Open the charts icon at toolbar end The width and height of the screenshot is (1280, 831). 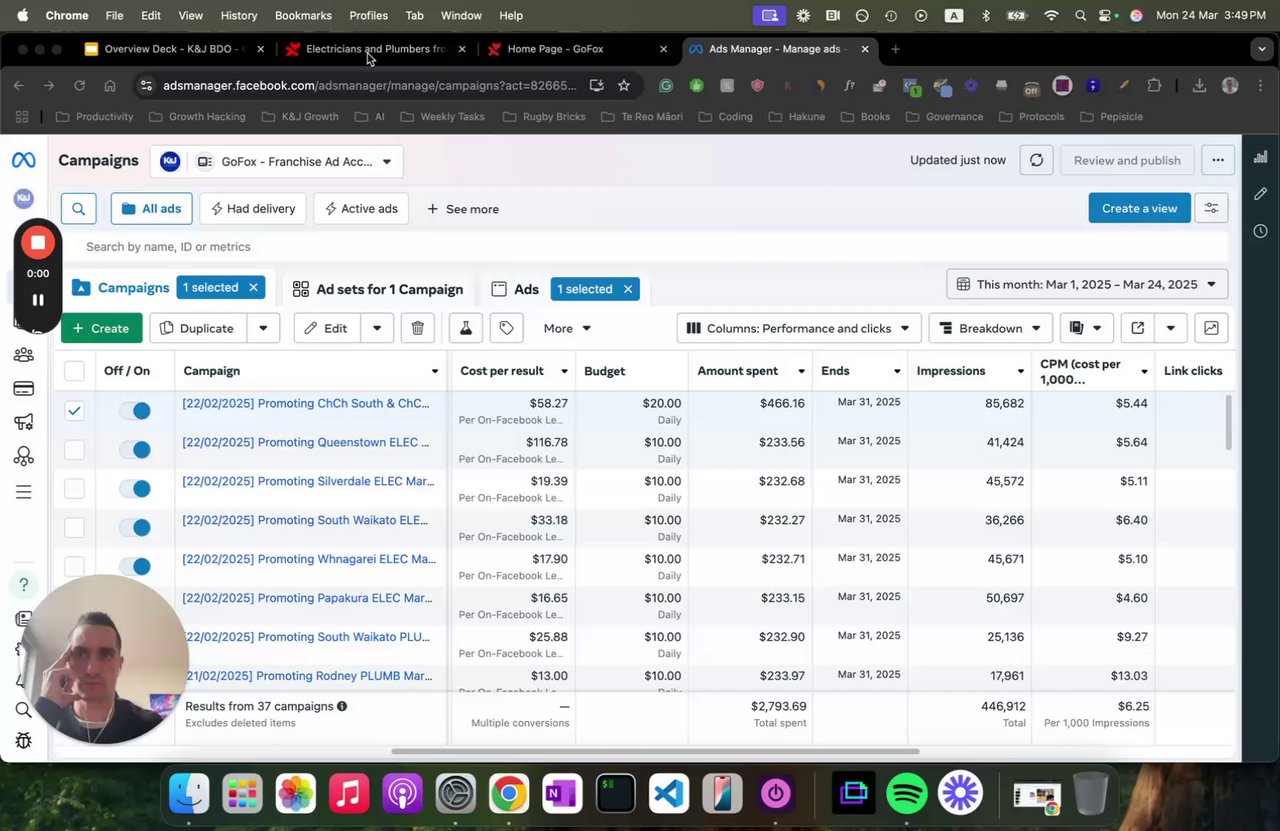(x=1211, y=328)
